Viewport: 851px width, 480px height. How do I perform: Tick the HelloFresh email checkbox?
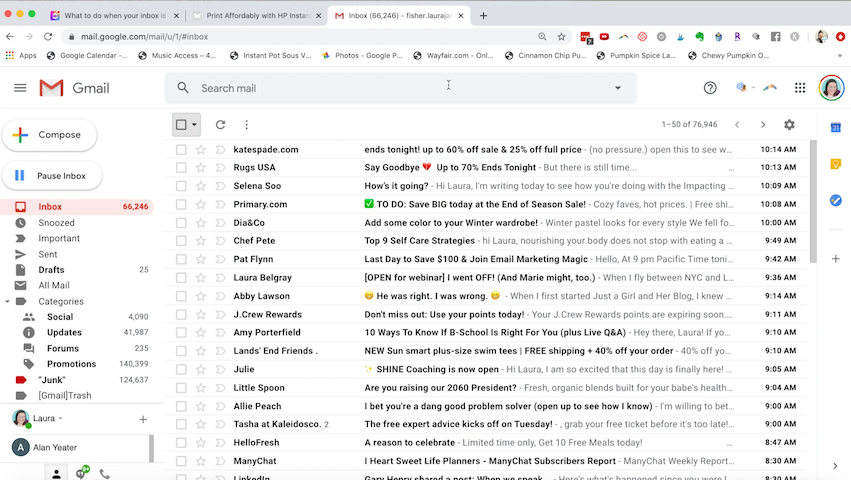(181, 443)
